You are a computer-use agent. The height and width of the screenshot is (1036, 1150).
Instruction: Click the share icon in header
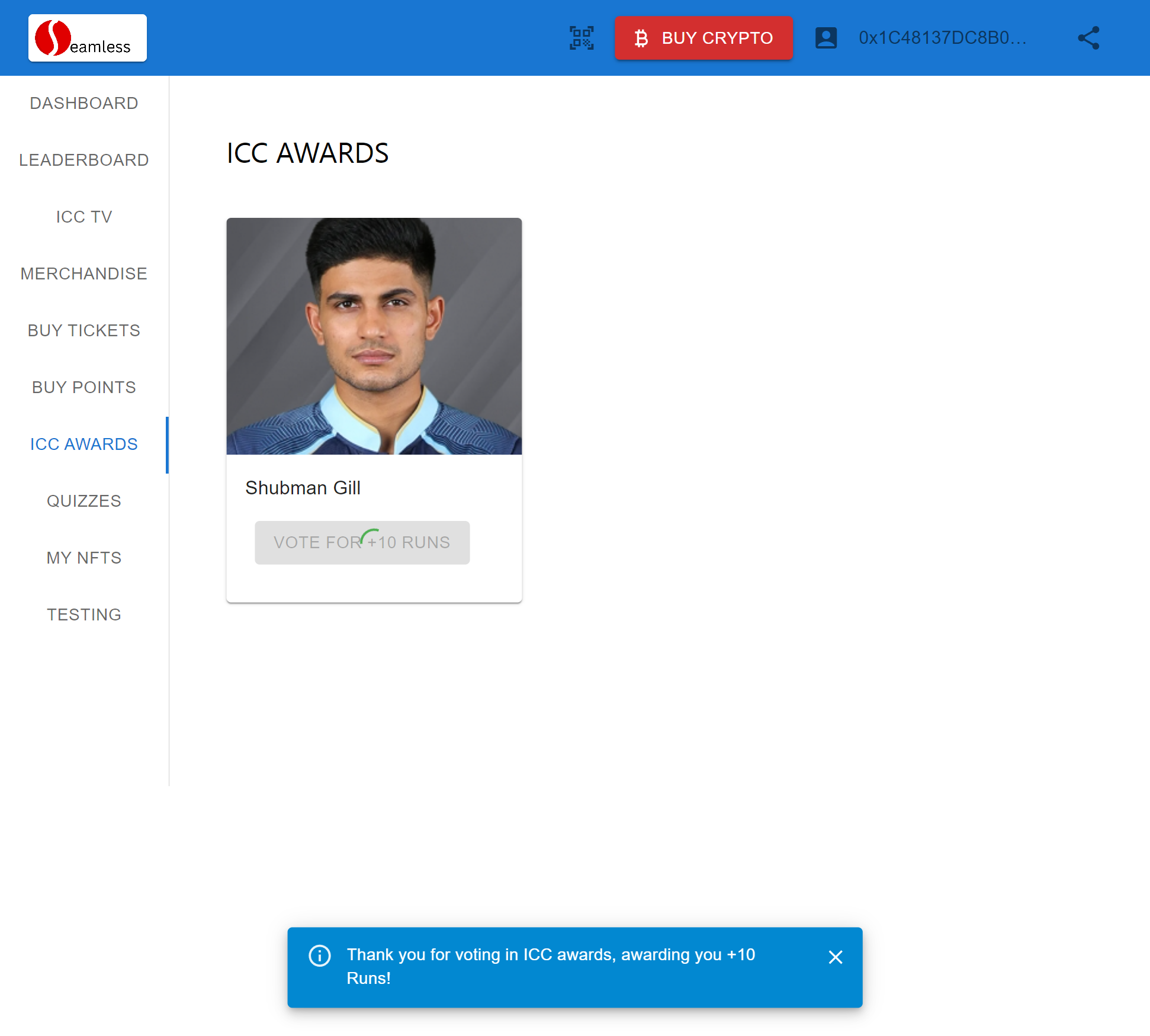(x=1088, y=38)
